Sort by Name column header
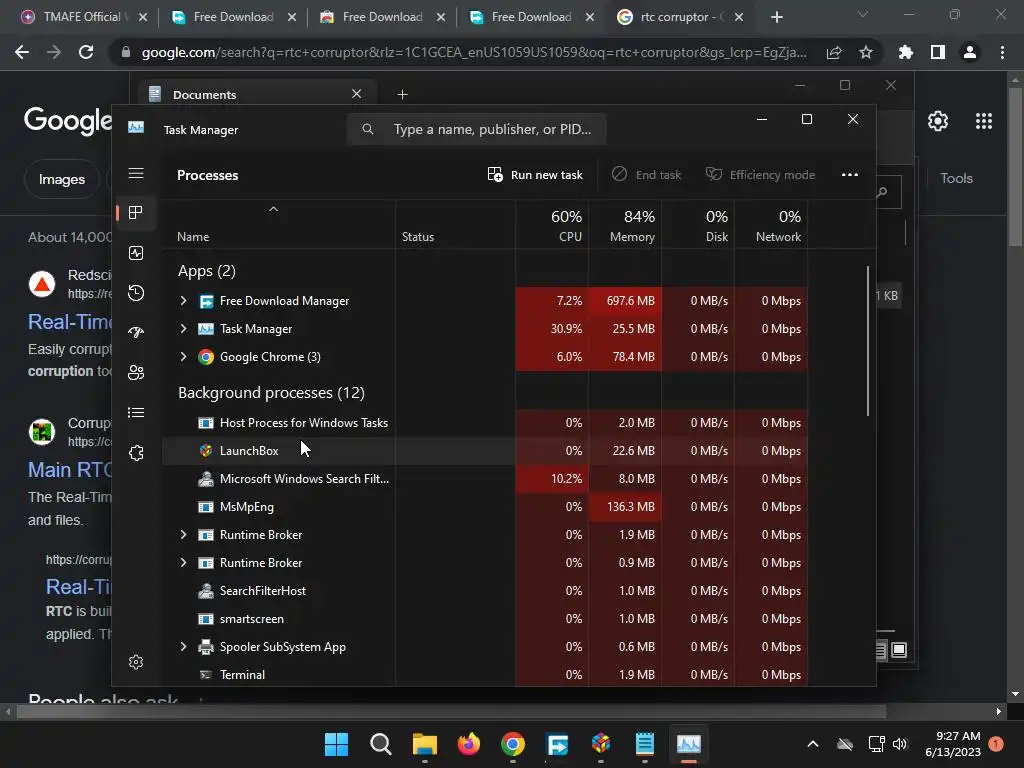 click(278, 225)
